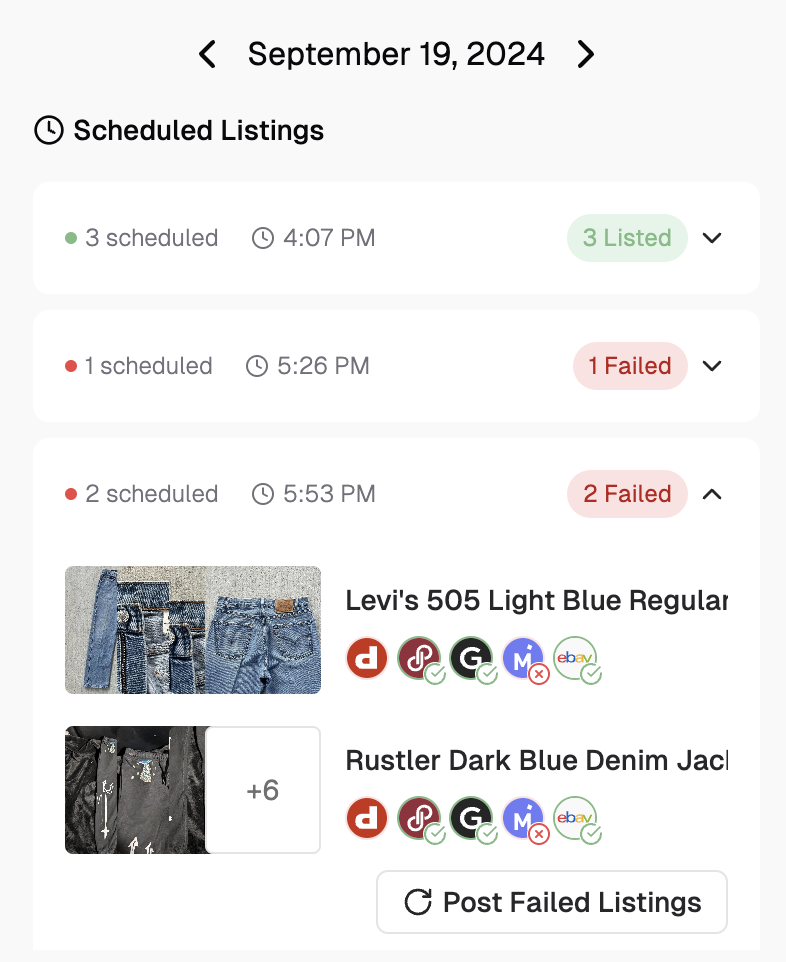This screenshot has width=786, height=962.
Task: Expand the 5:26 PM failed listing group
Action: (712, 366)
